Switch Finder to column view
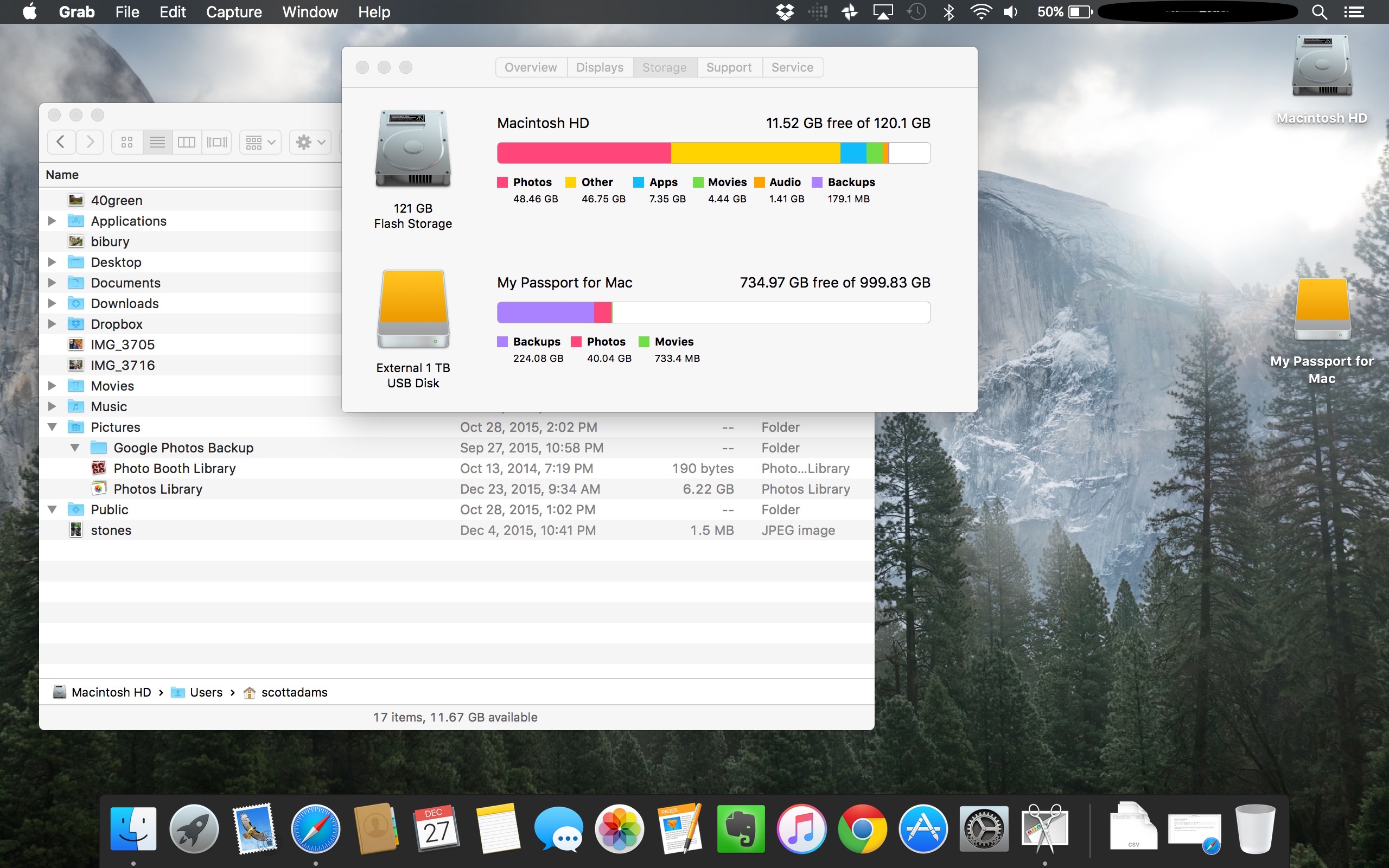This screenshot has height=868, width=1389. click(x=187, y=142)
